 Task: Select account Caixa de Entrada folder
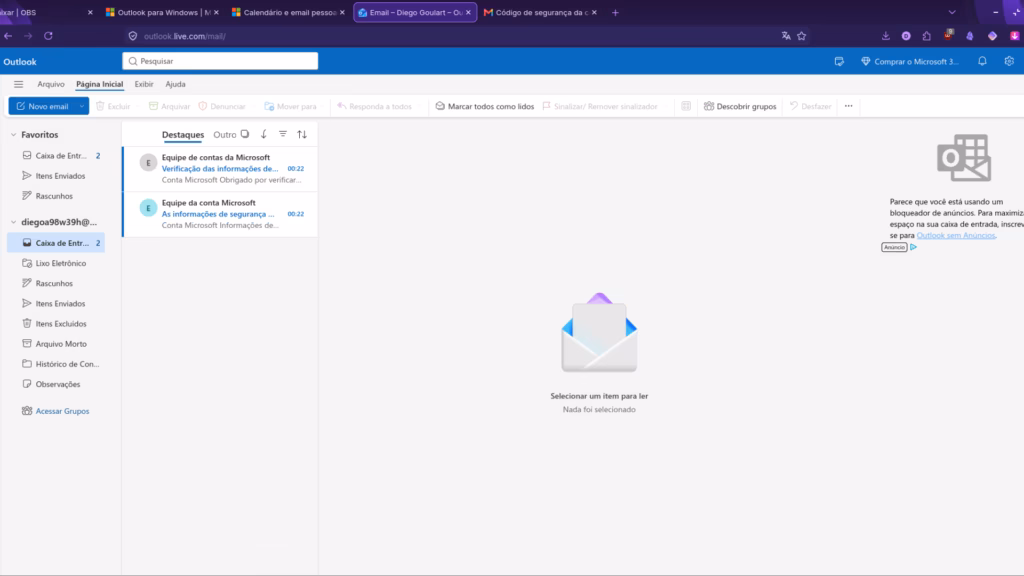(56, 243)
